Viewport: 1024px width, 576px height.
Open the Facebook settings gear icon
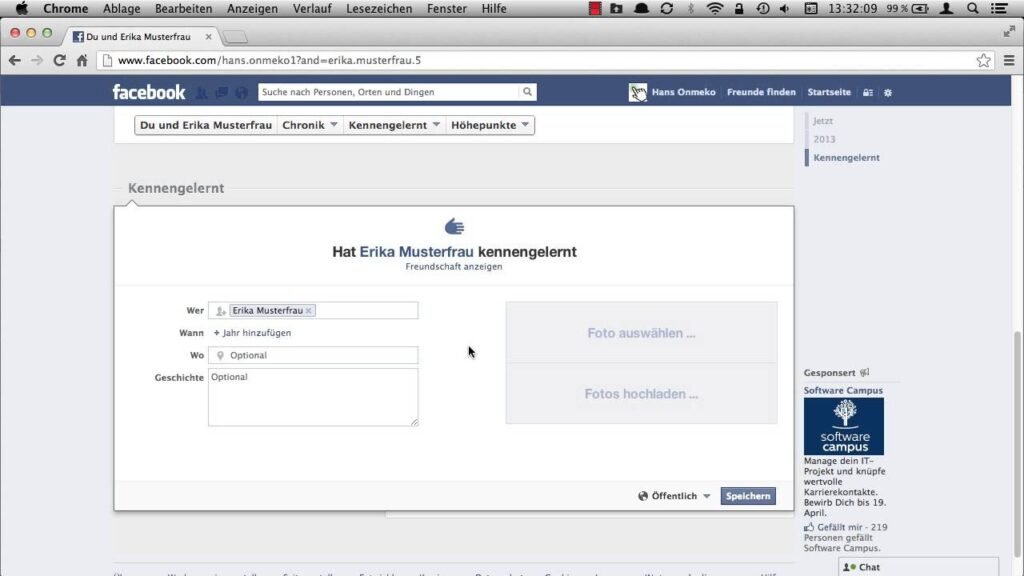pos(888,92)
